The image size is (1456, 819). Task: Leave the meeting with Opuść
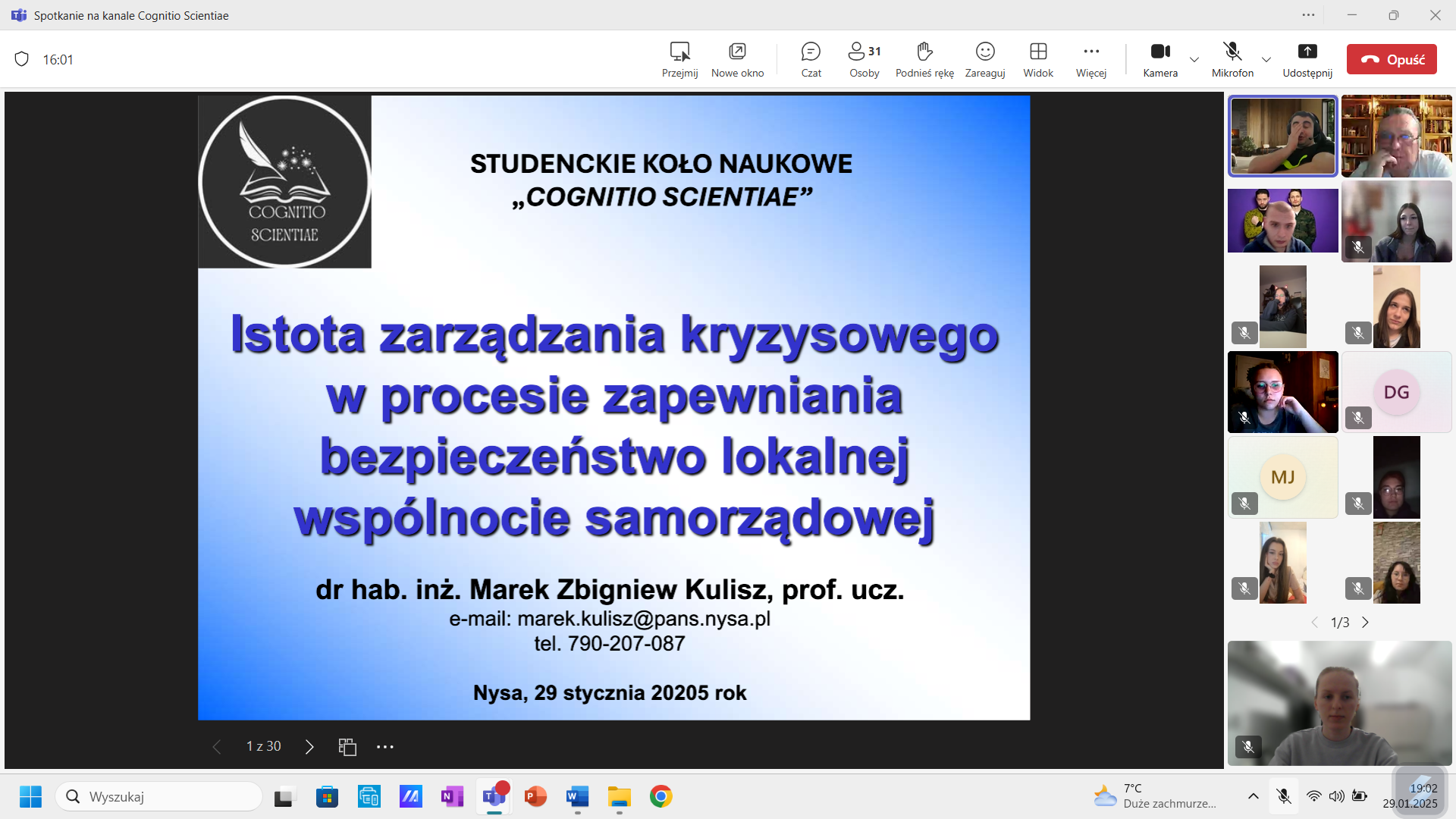(1392, 59)
